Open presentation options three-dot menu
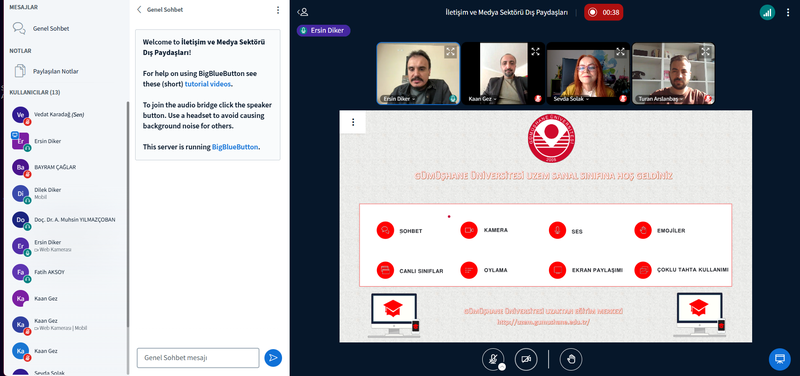Viewport: 800px width, 376px height. [x=353, y=122]
